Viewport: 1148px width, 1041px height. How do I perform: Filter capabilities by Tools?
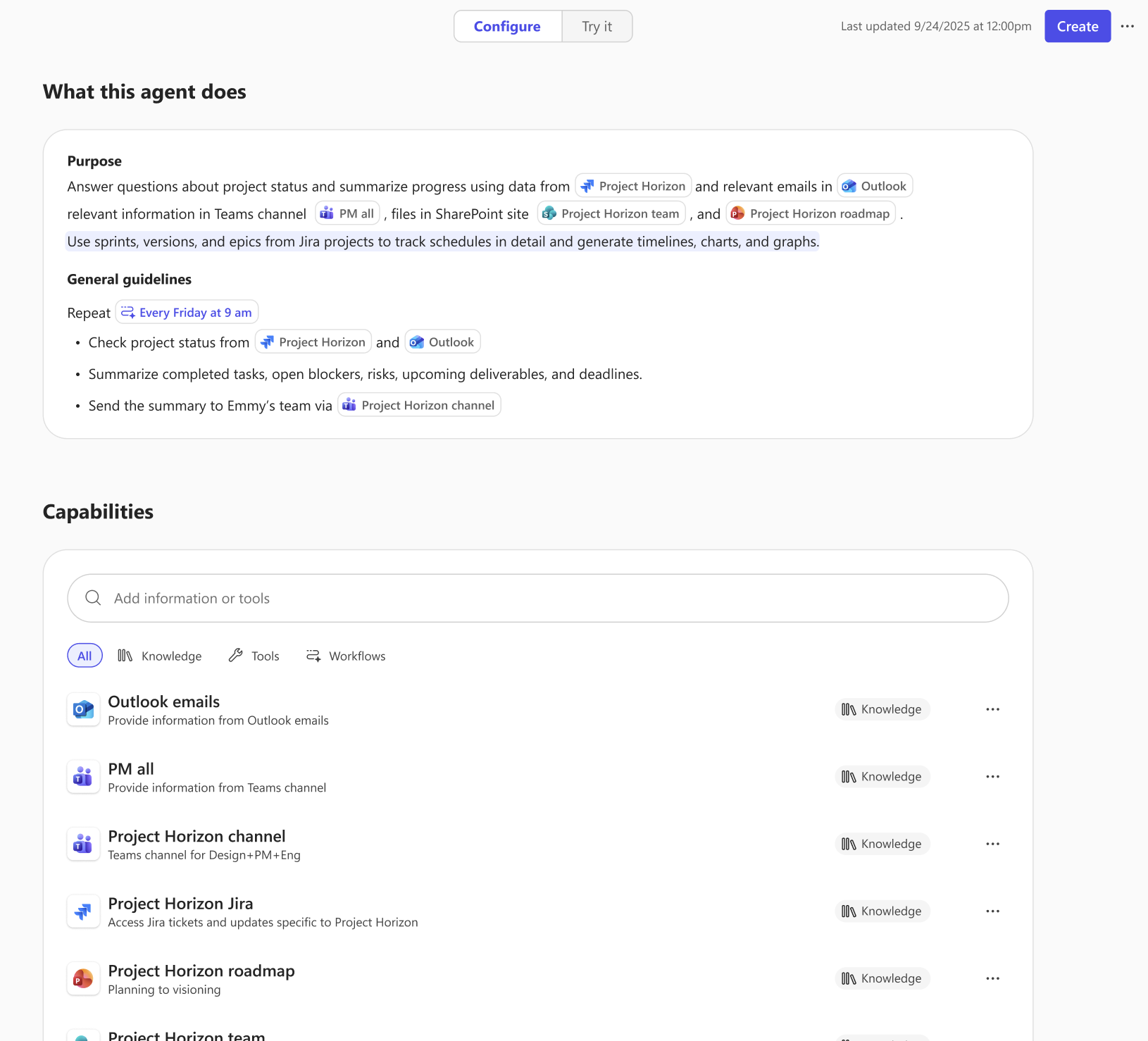click(254, 656)
